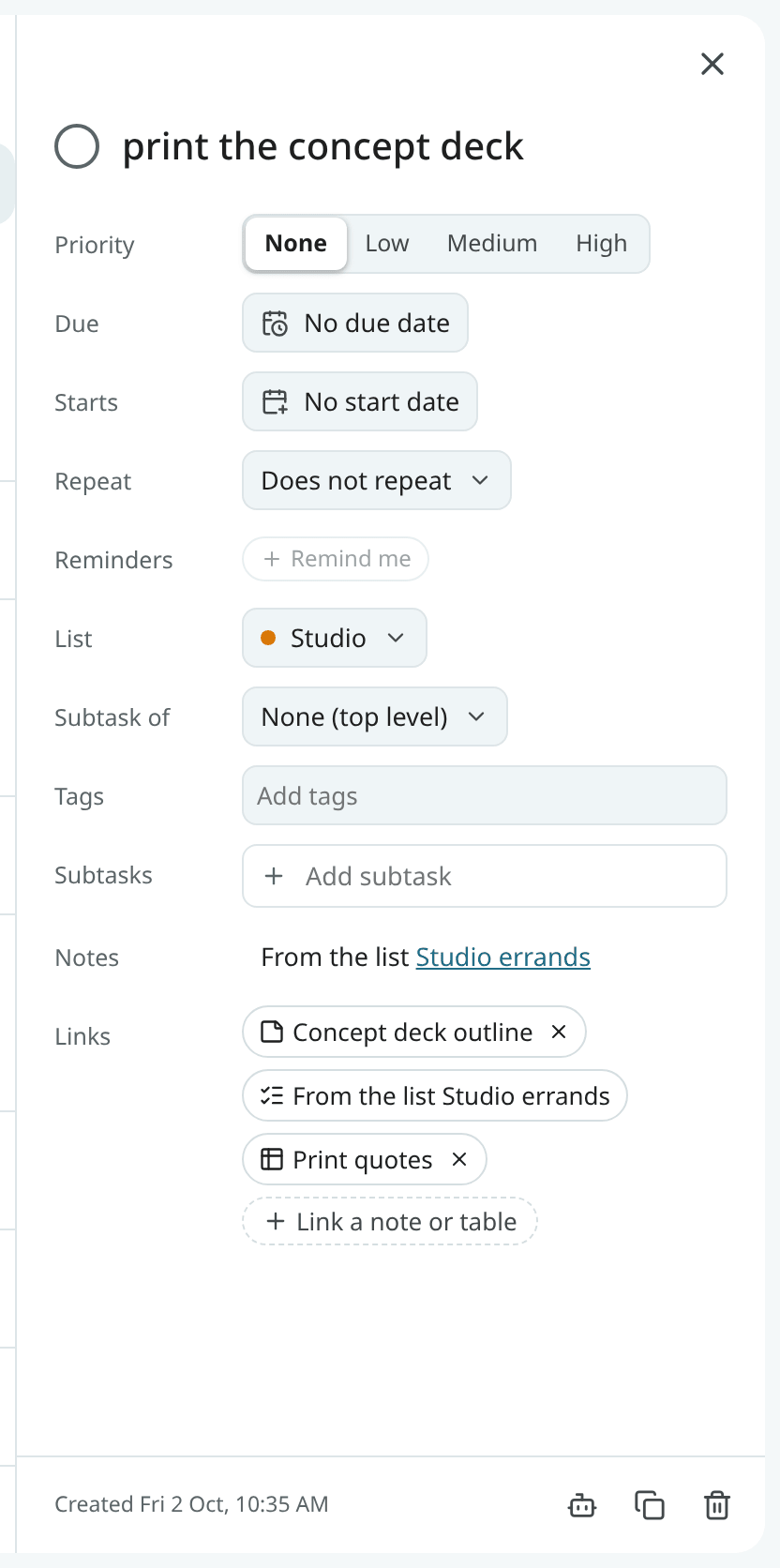Click the 'From the list' notes text
Screen dimensions: 780x1568
coord(335,957)
